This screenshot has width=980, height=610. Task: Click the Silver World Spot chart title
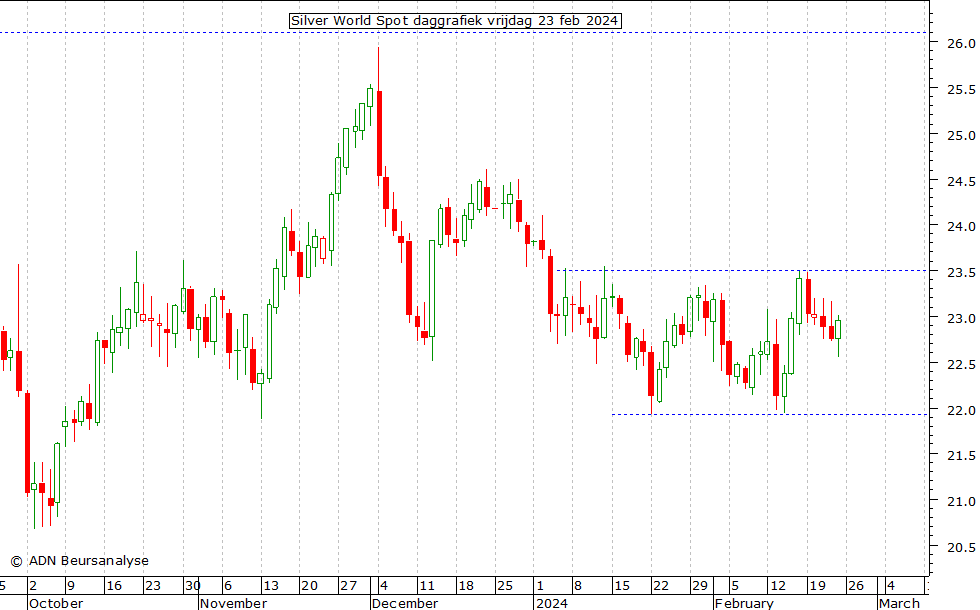pos(455,21)
